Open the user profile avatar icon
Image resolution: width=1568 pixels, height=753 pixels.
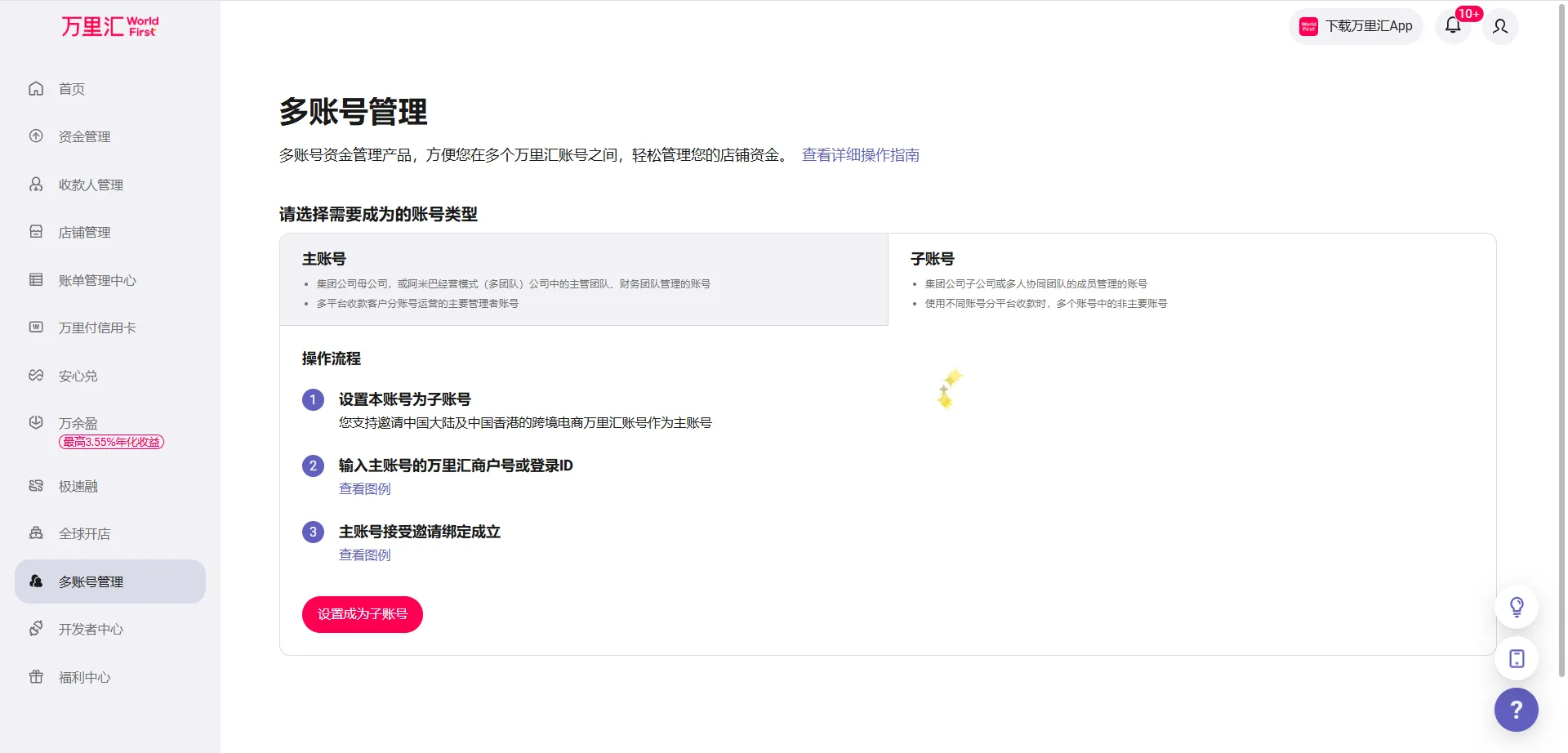pos(1500,26)
